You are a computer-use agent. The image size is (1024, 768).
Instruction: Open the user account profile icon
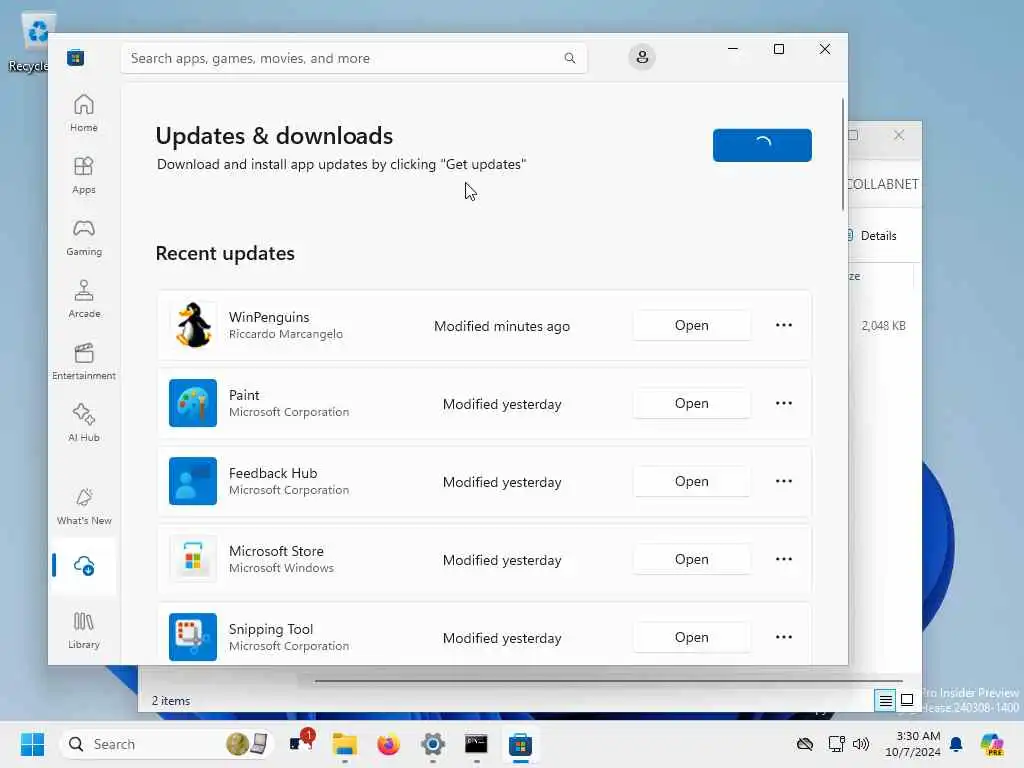pyautogui.click(x=642, y=57)
